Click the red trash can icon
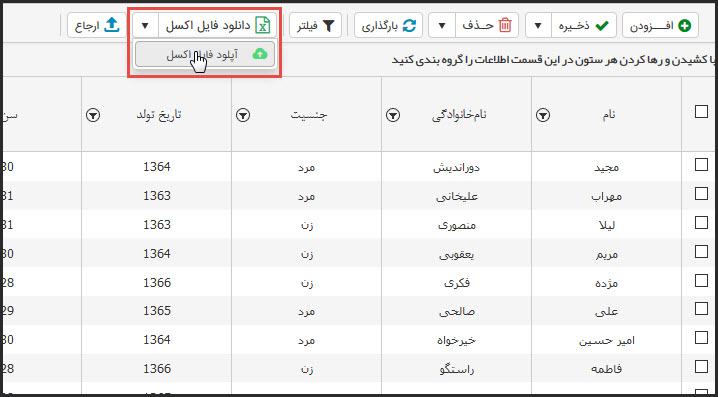The image size is (718, 397). (x=505, y=26)
